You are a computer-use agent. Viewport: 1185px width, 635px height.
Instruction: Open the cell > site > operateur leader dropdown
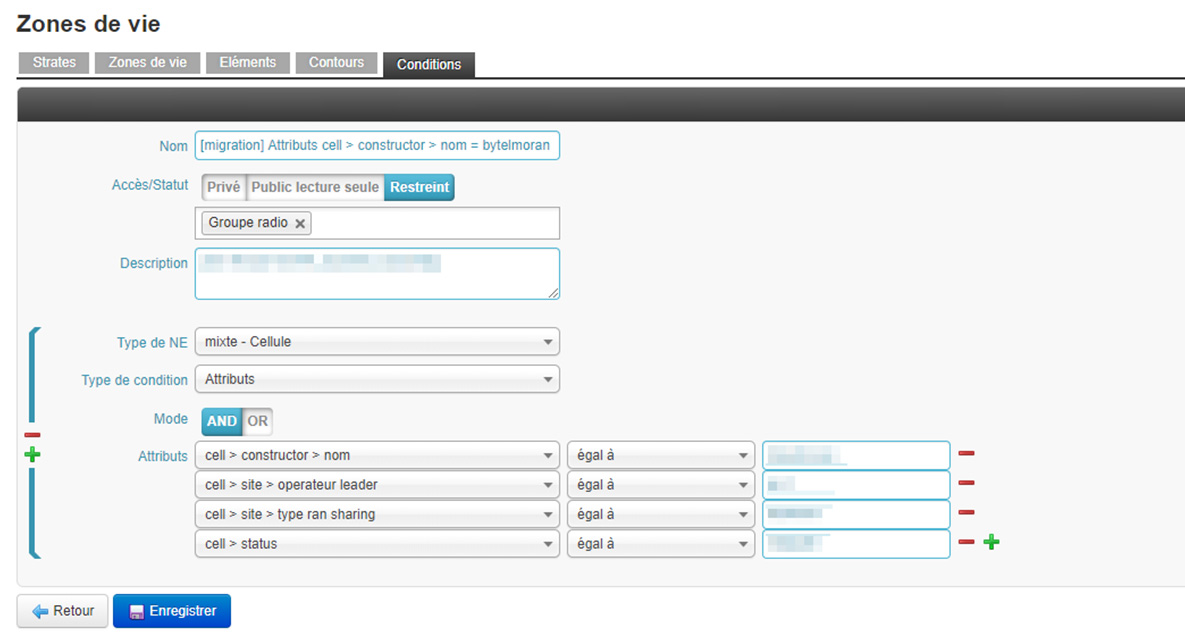pos(377,485)
